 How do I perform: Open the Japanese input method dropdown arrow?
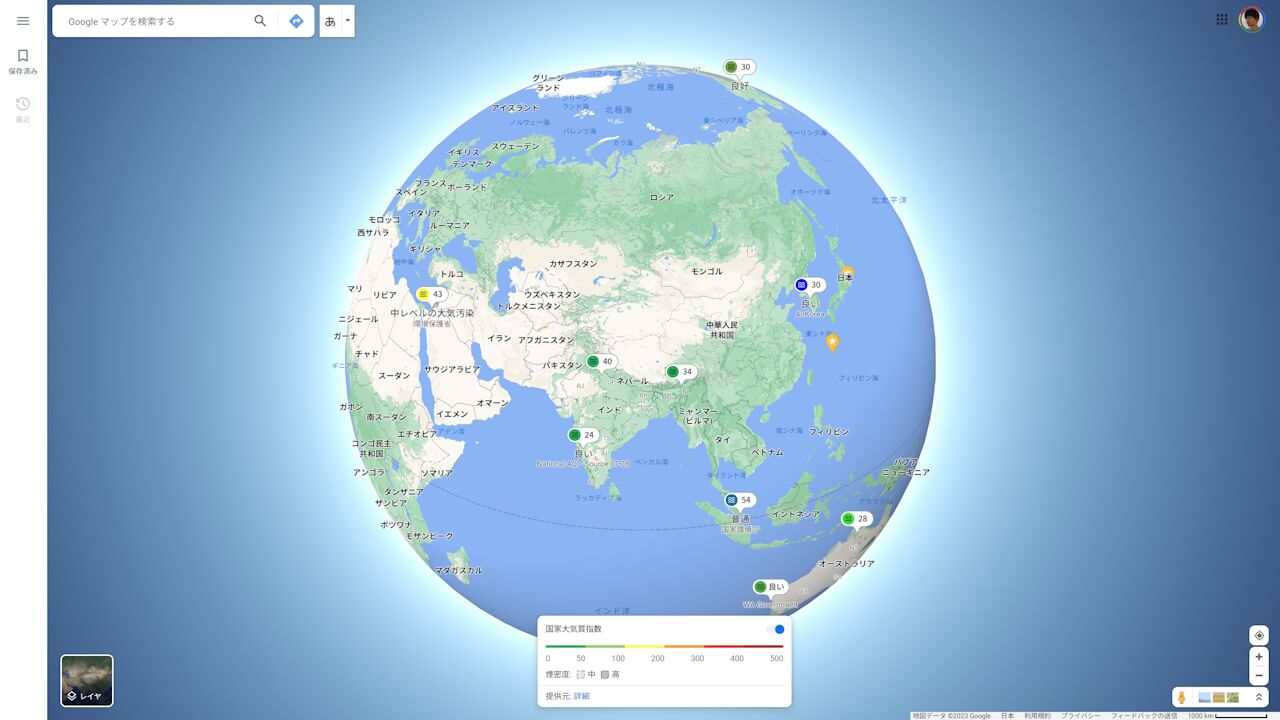(x=346, y=20)
